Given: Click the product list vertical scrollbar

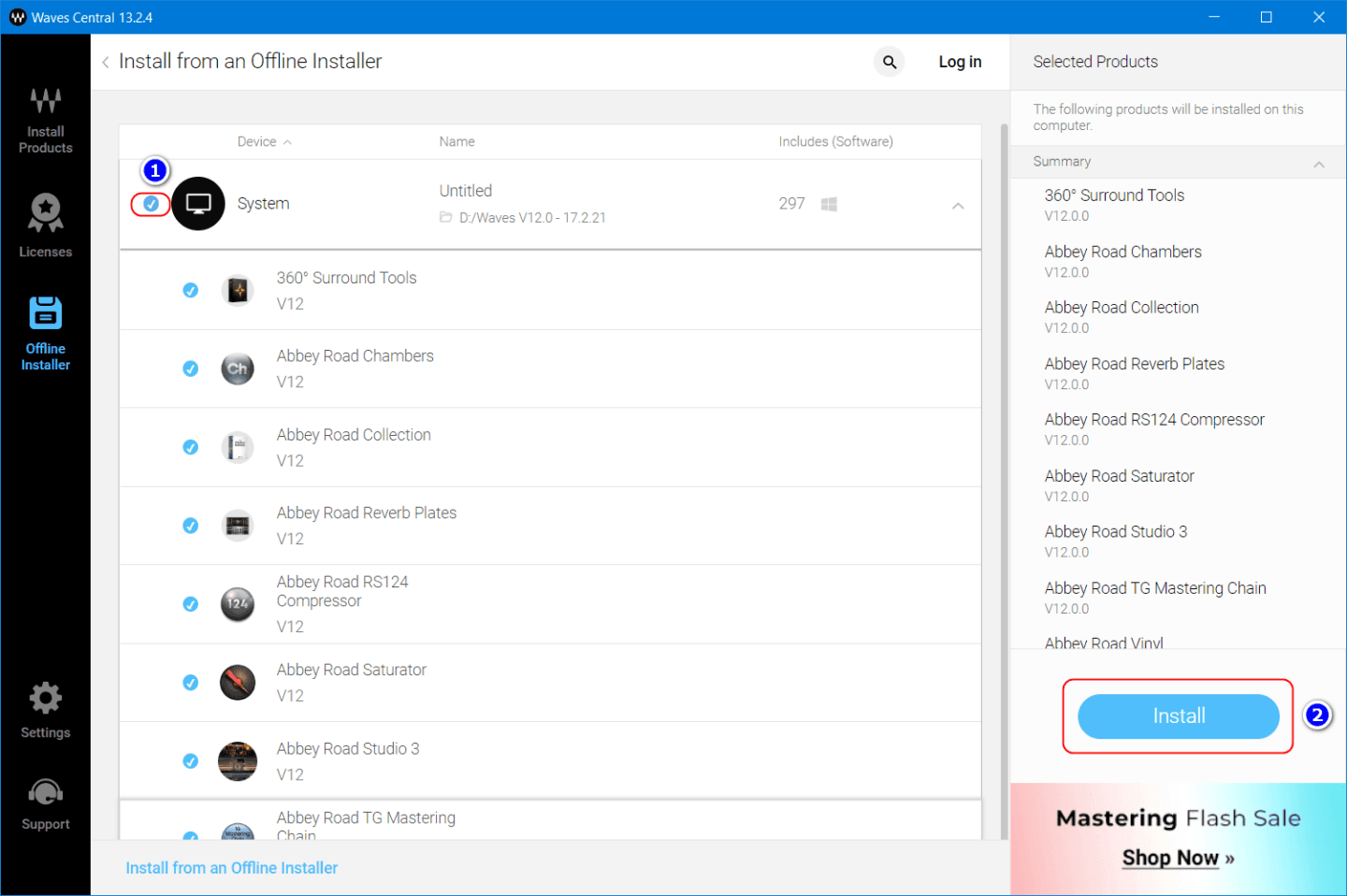Looking at the screenshot, I should [1005, 482].
